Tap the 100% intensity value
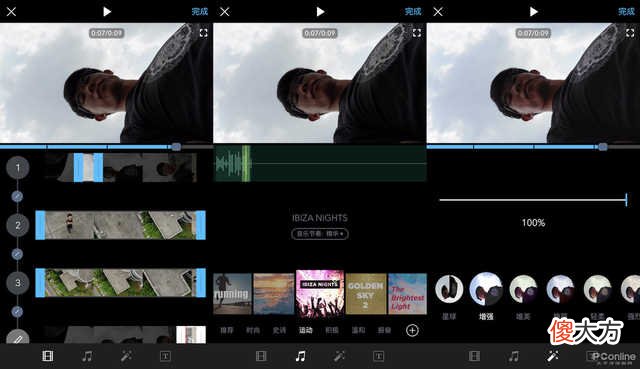Image resolution: width=640 pixels, height=369 pixels. coord(533,223)
